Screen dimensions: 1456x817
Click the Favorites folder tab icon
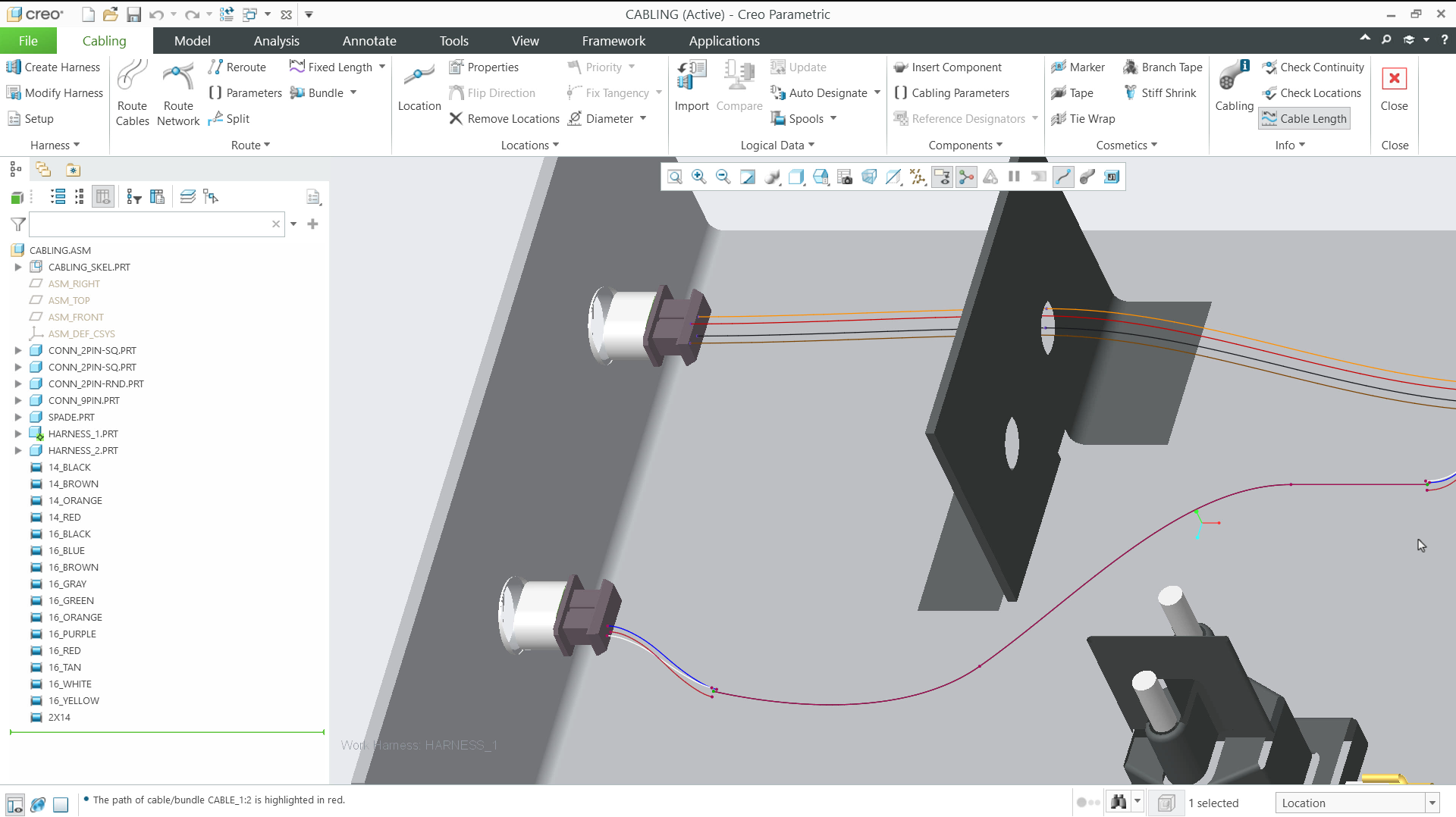point(73,169)
